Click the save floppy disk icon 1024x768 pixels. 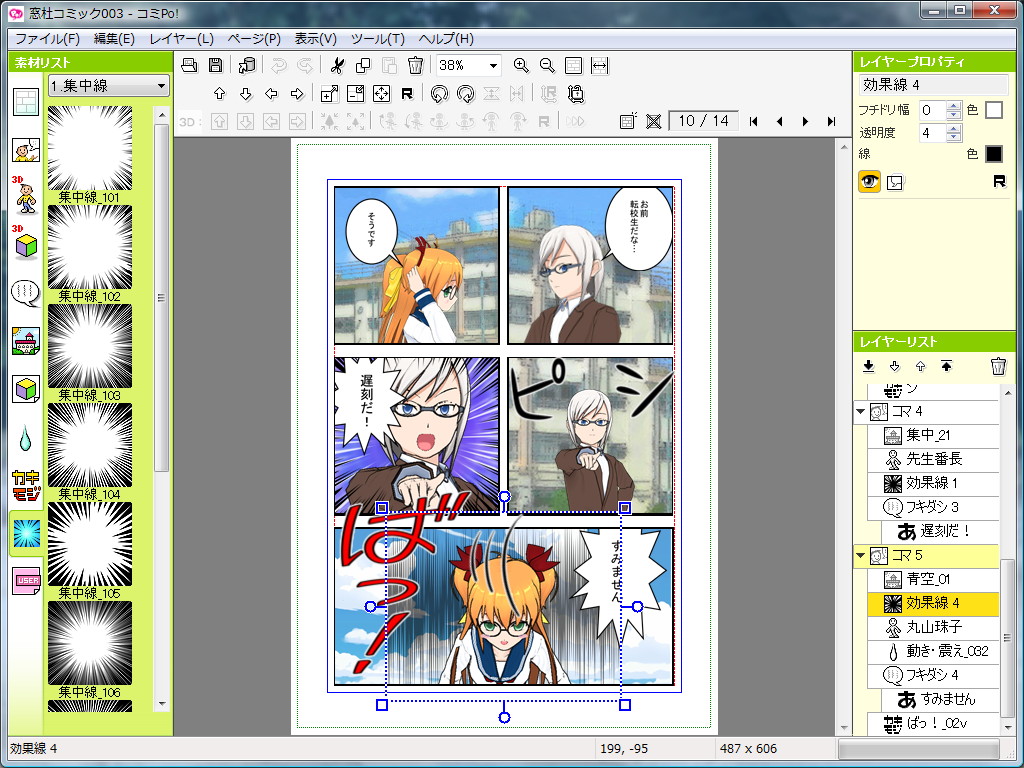(x=216, y=65)
